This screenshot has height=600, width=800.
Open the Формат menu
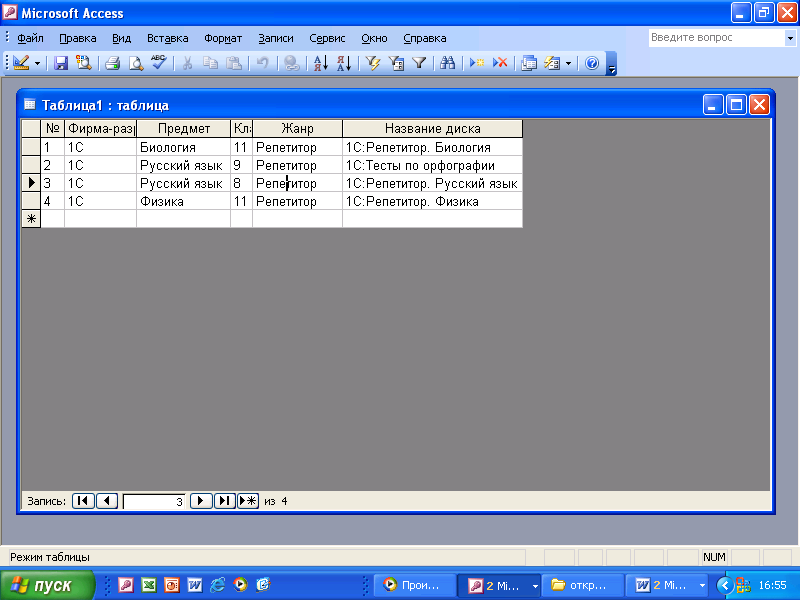click(x=223, y=38)
